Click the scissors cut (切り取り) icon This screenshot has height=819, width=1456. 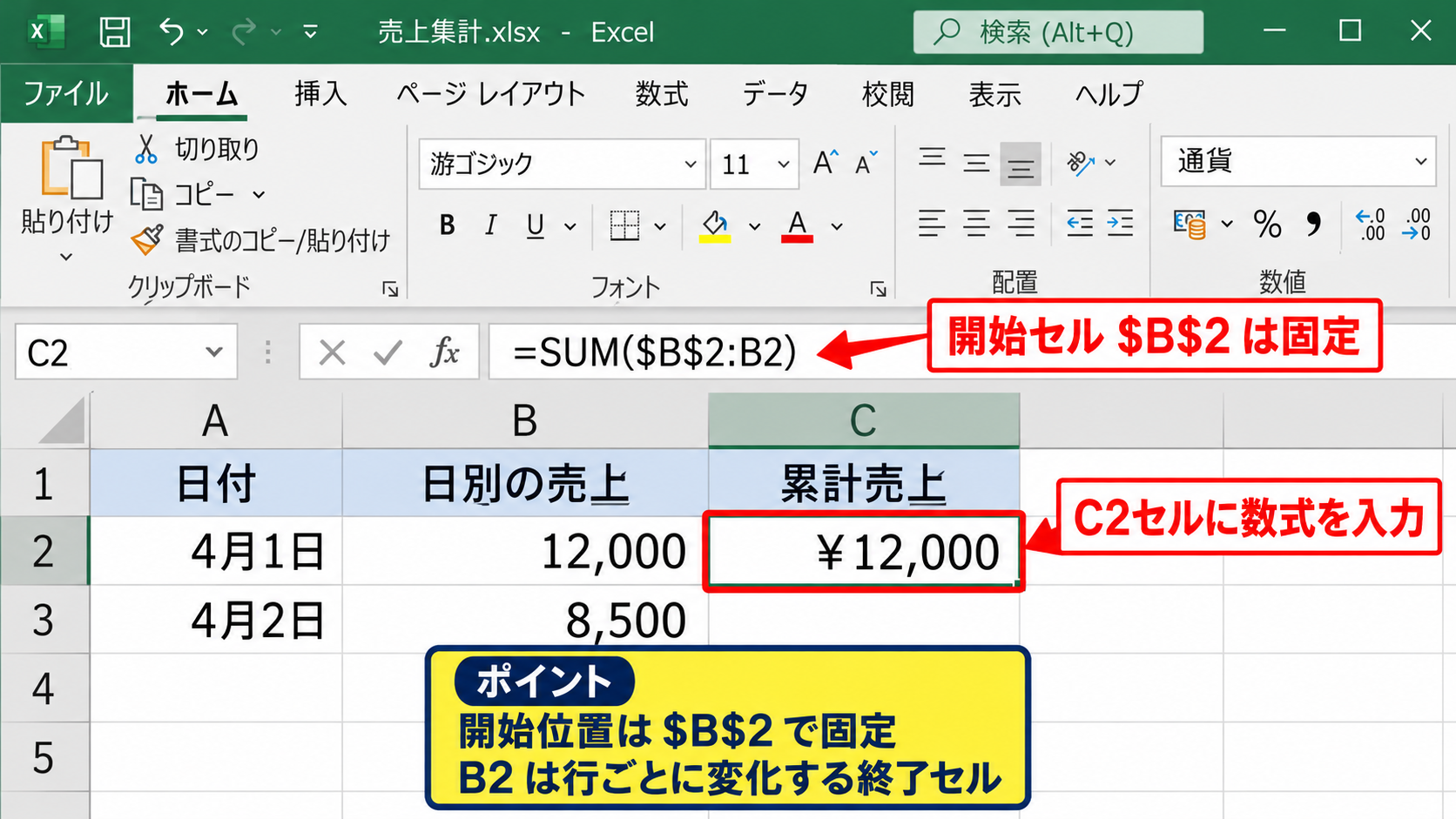[x=145, y=149]
